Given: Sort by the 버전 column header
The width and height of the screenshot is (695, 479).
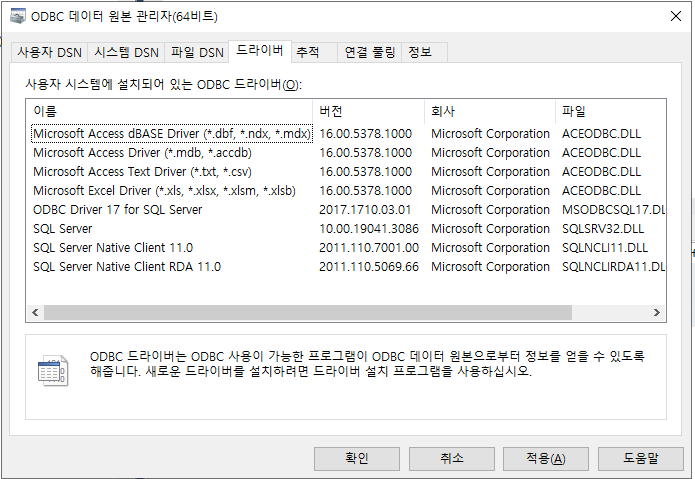Looking at the screenshot, I should pyautogui.click(x=369, y=111).
